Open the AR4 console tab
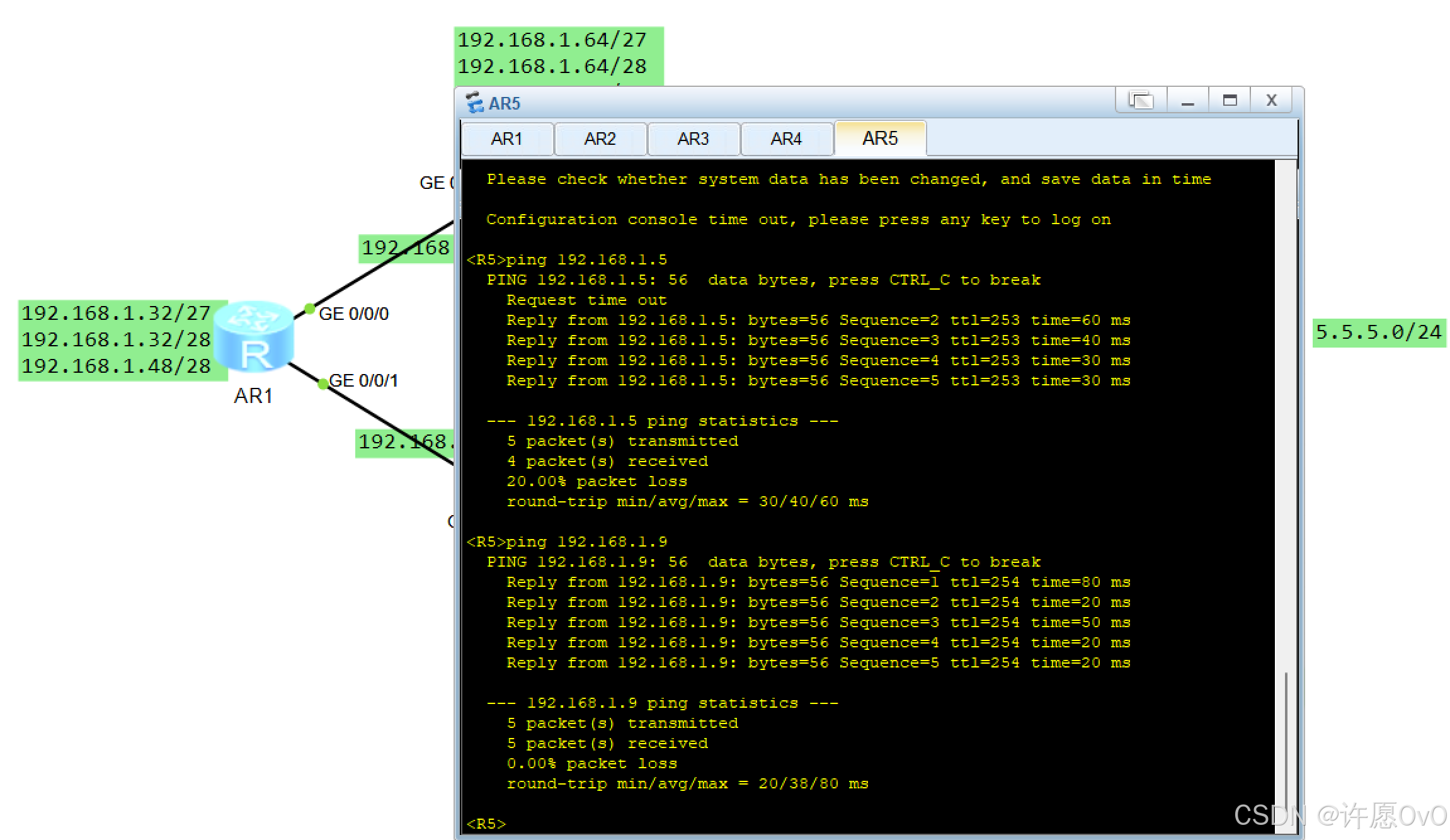Screen dimensions: 1450x840 coord(786,139)
